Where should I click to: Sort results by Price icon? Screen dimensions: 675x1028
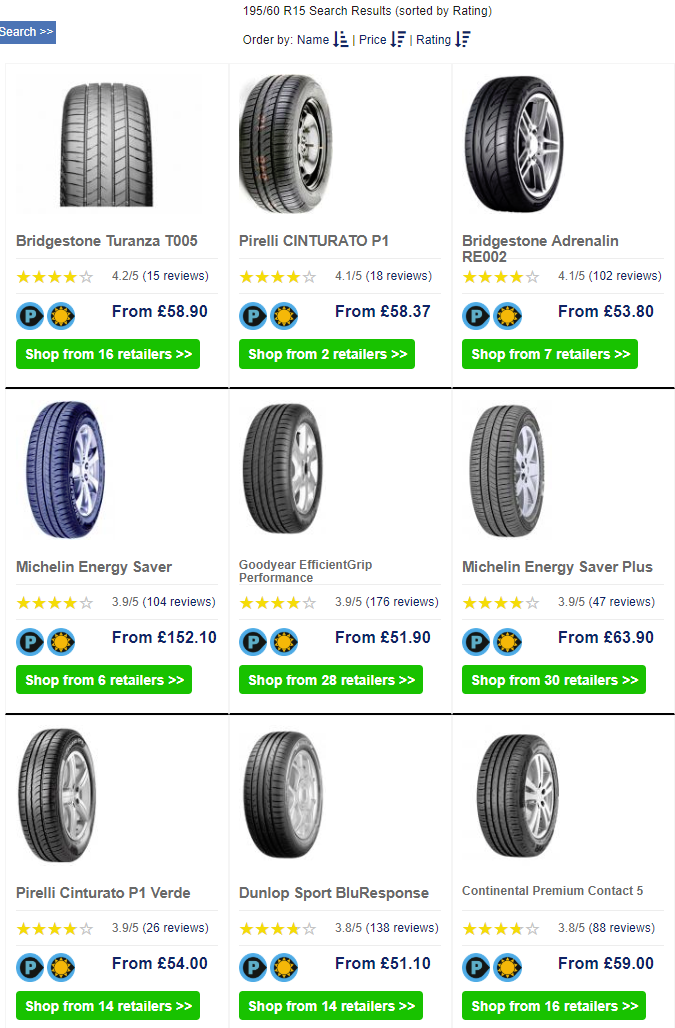tap(398, 39)
